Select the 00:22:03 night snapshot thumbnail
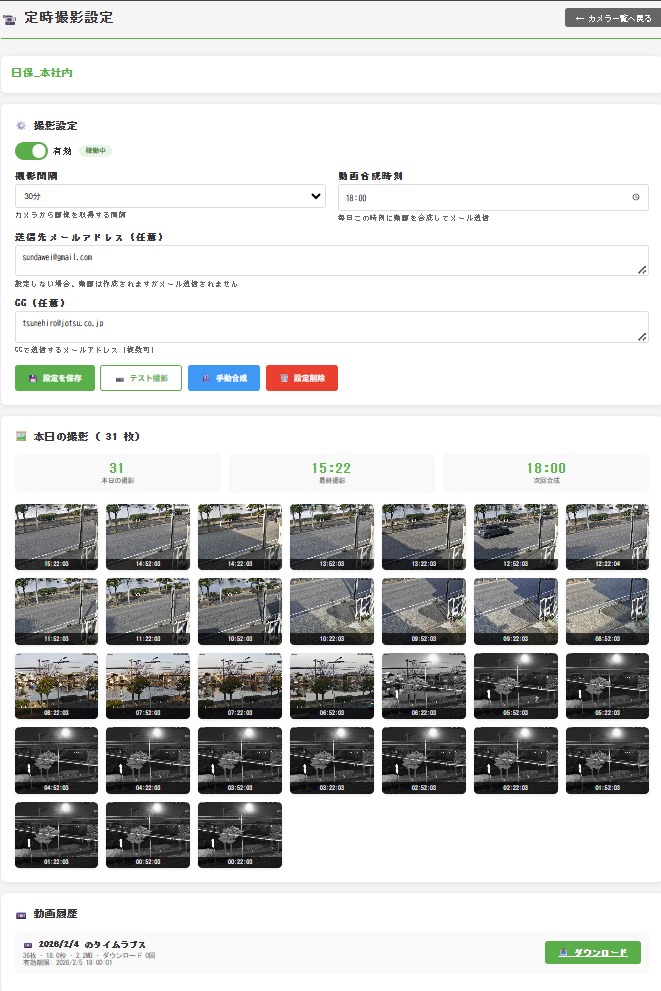This screenshot has height=991, width=661. pos(240,835)
